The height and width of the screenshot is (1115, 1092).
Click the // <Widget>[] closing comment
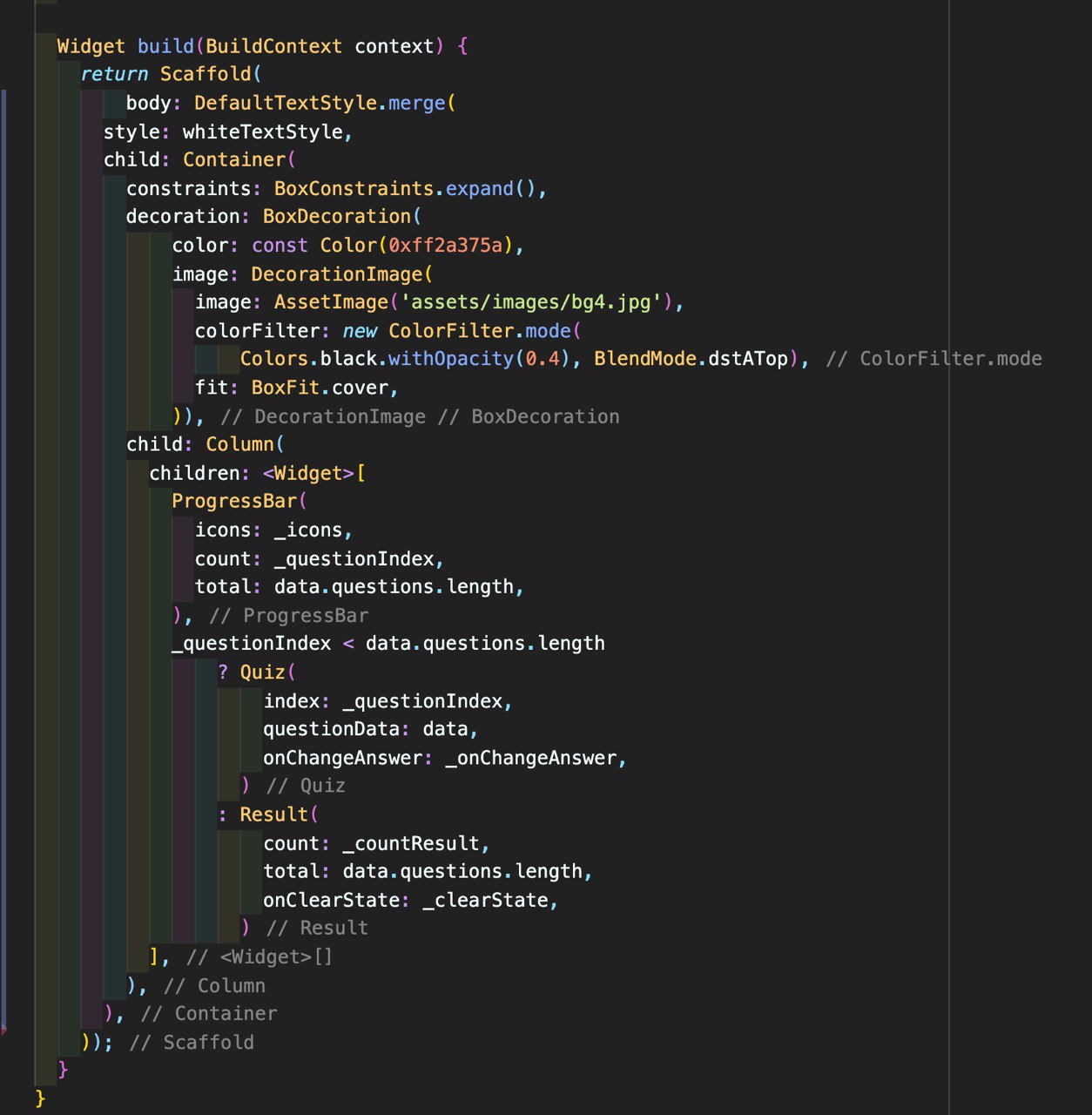click(x=260, y=956)
